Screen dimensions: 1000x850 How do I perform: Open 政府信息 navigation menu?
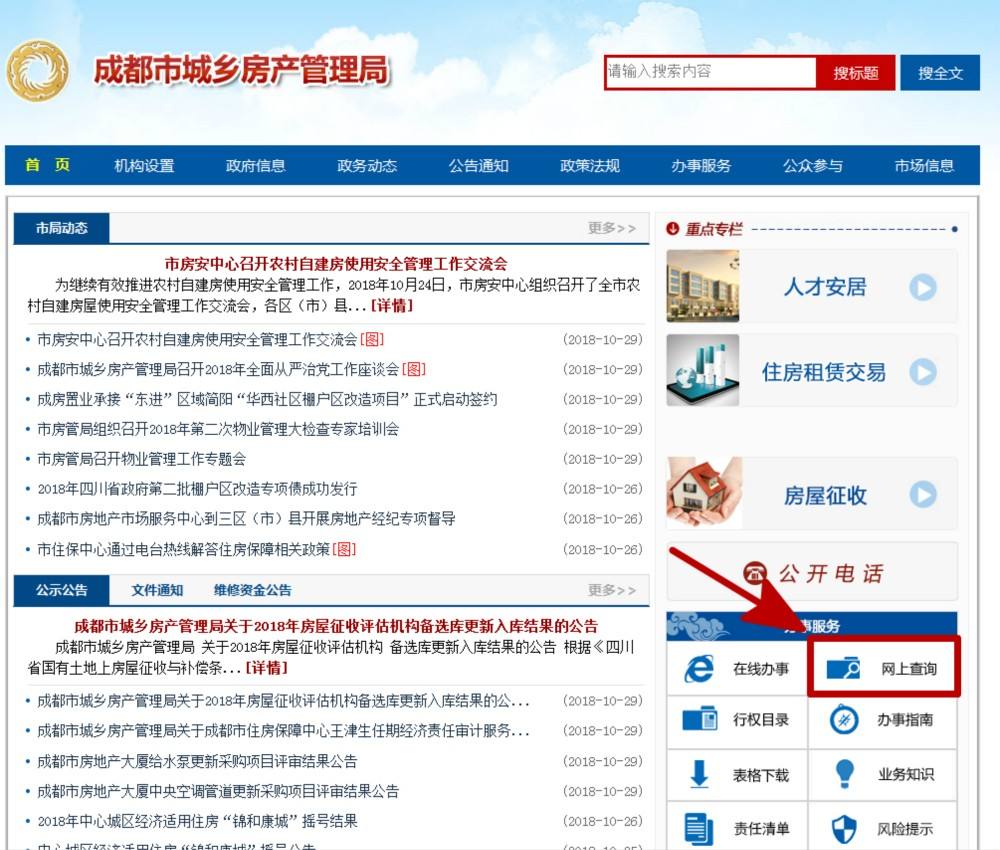(255, 166)
